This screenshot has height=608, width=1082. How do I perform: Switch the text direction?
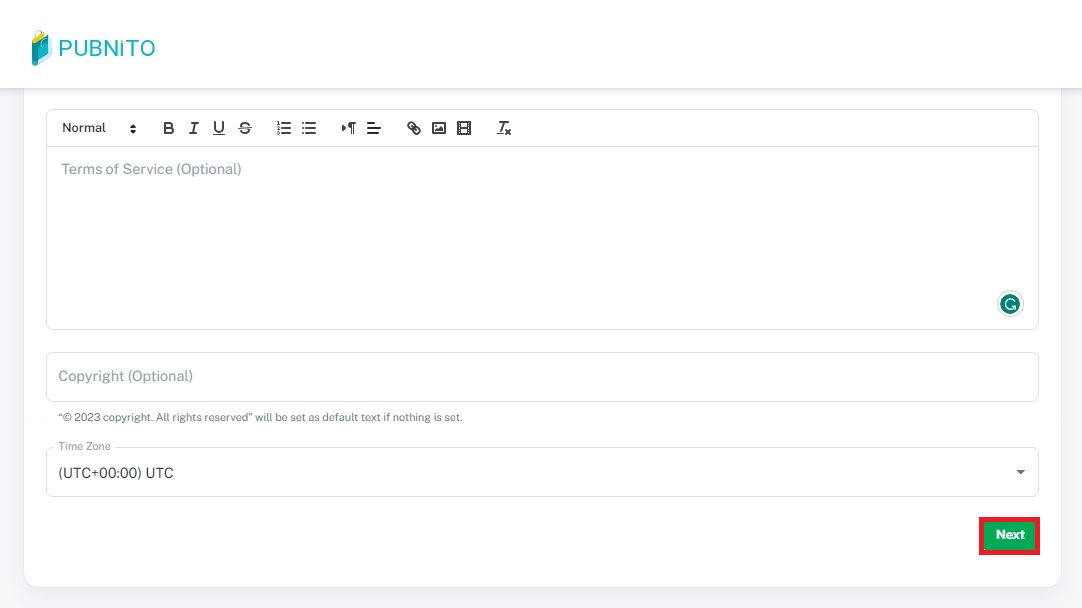pos(348,128)
